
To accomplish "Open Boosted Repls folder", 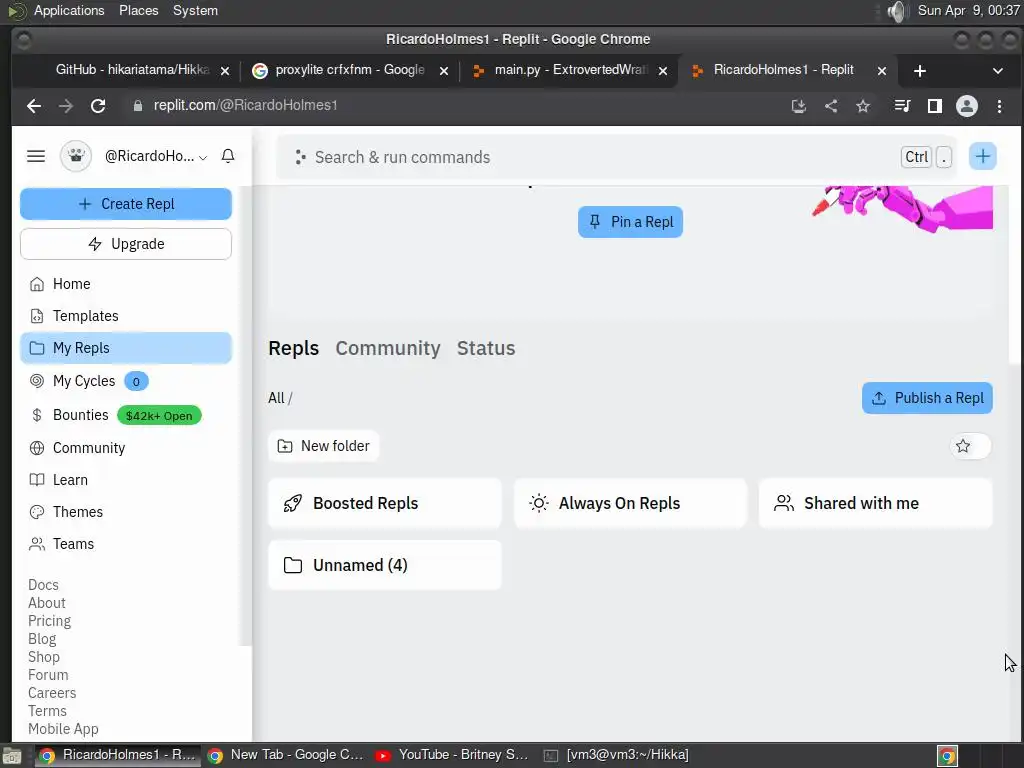I will [x=385, y=504].
